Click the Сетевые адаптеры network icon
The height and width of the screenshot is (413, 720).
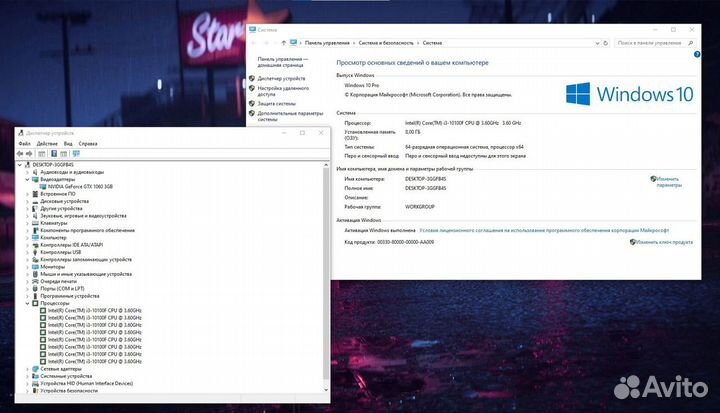(x=35, y=369)
